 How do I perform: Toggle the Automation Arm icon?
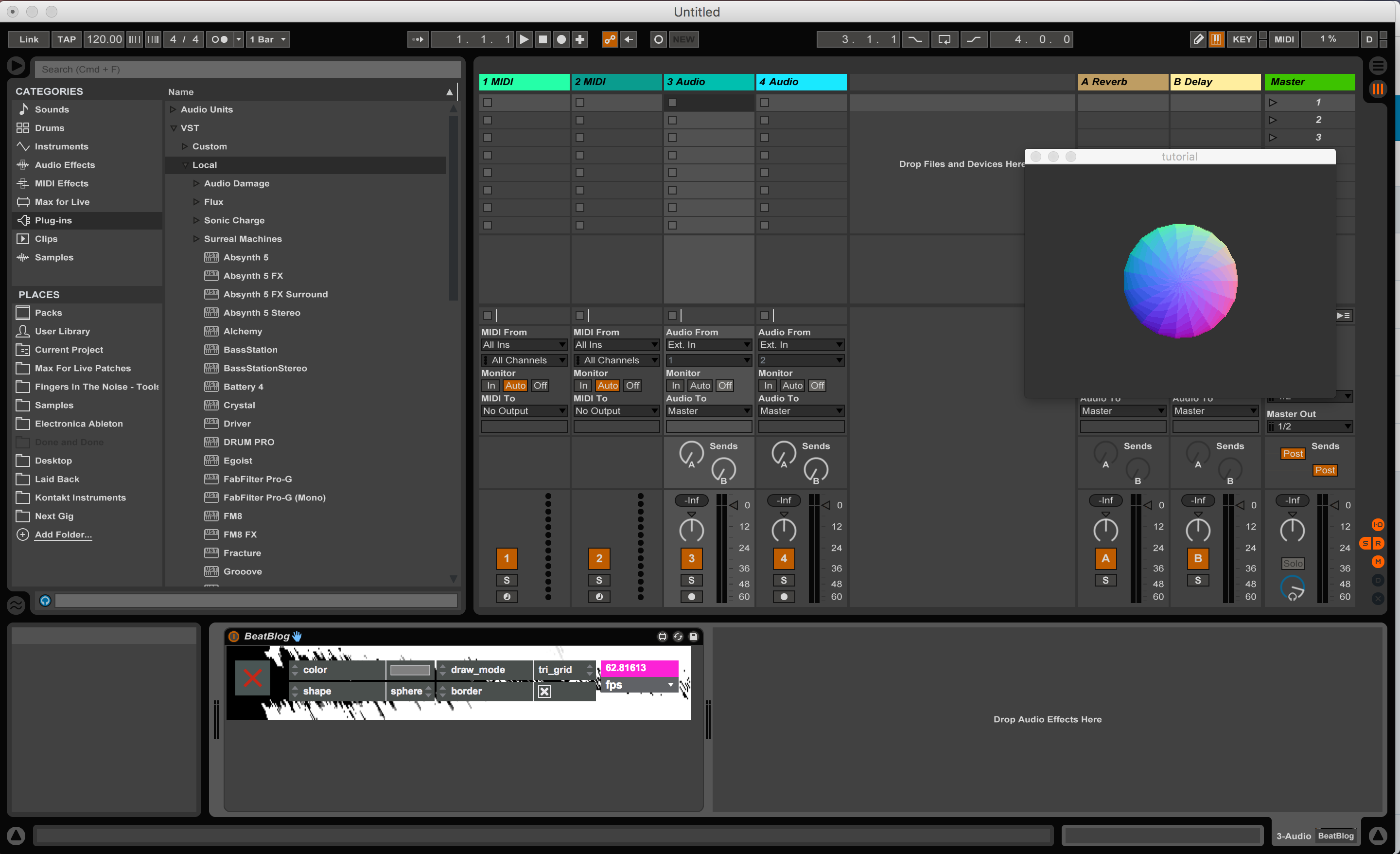tap(609, 39)
